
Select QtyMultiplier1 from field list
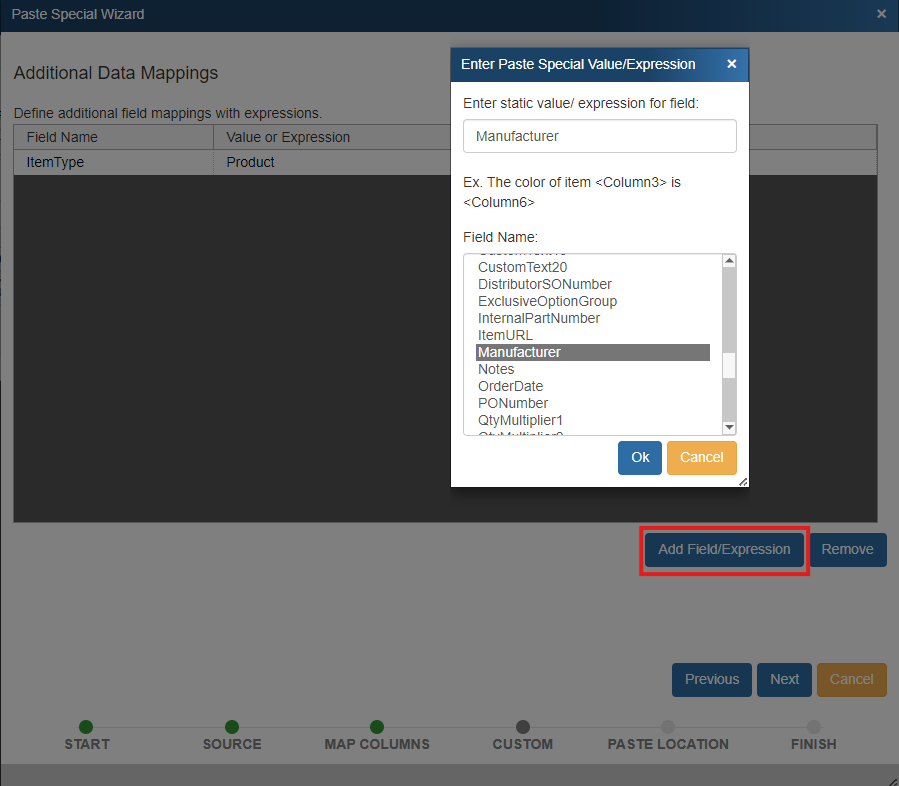click(x=520, y=420)
